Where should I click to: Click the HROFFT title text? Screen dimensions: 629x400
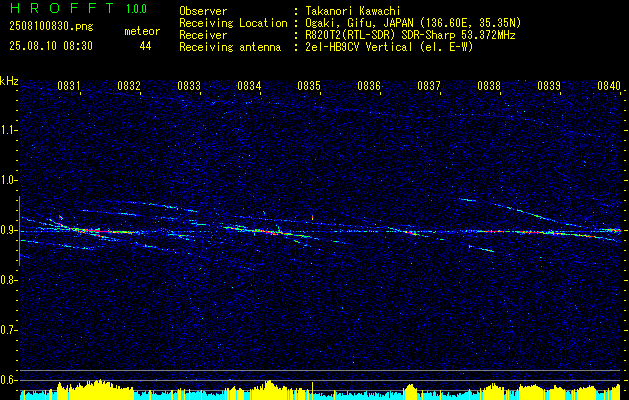pyautogui.click(x=61, y=8)
